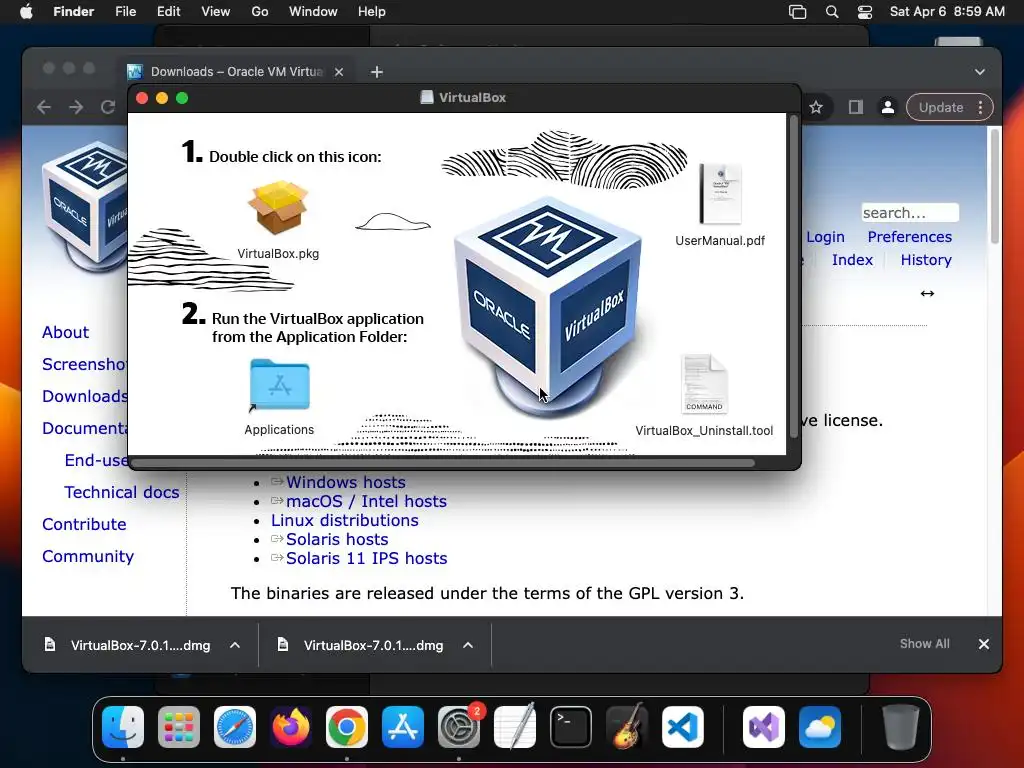Select the Applications folder shortcut

280,385
